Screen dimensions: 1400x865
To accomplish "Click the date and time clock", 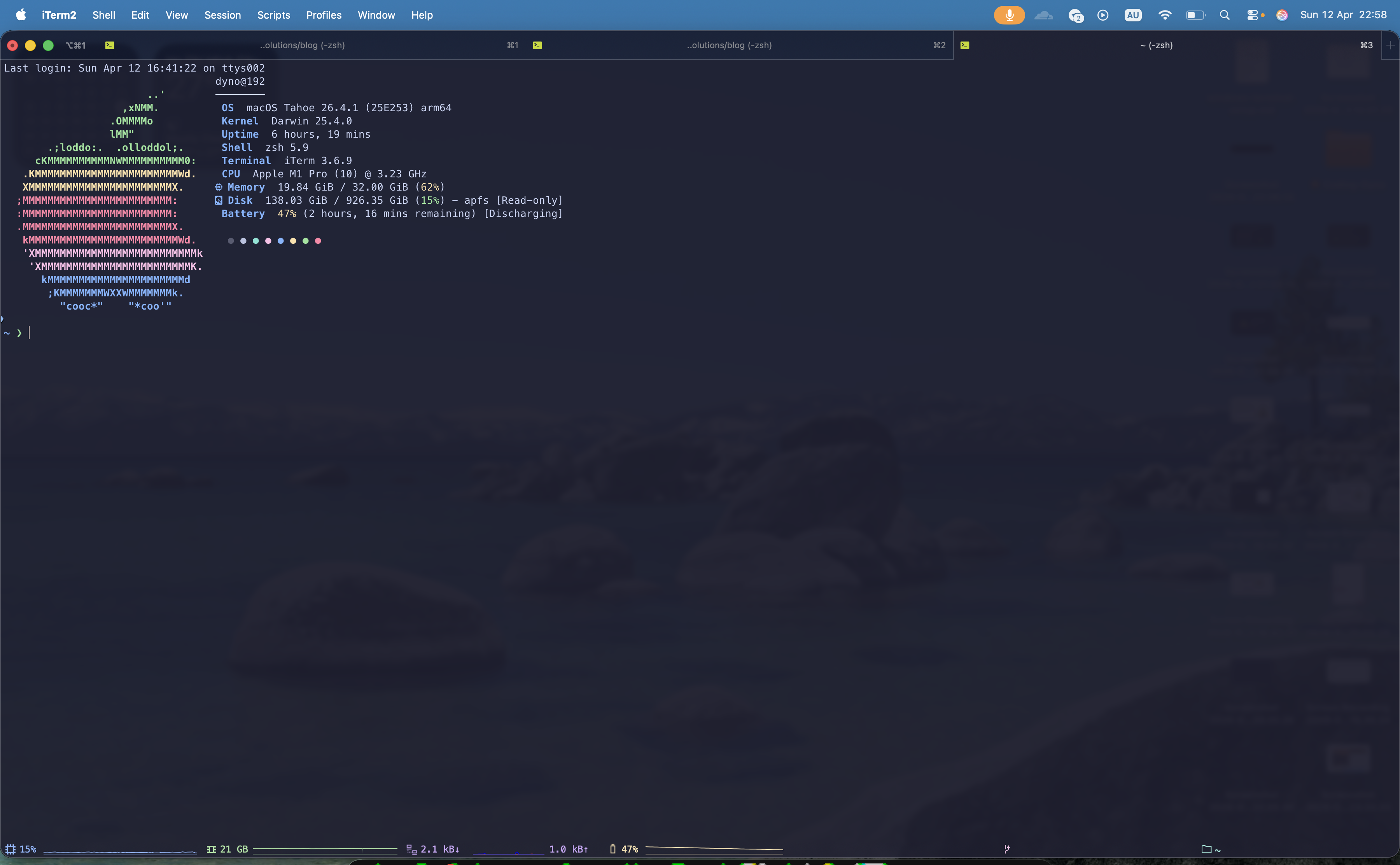I will coord(1343,16).
